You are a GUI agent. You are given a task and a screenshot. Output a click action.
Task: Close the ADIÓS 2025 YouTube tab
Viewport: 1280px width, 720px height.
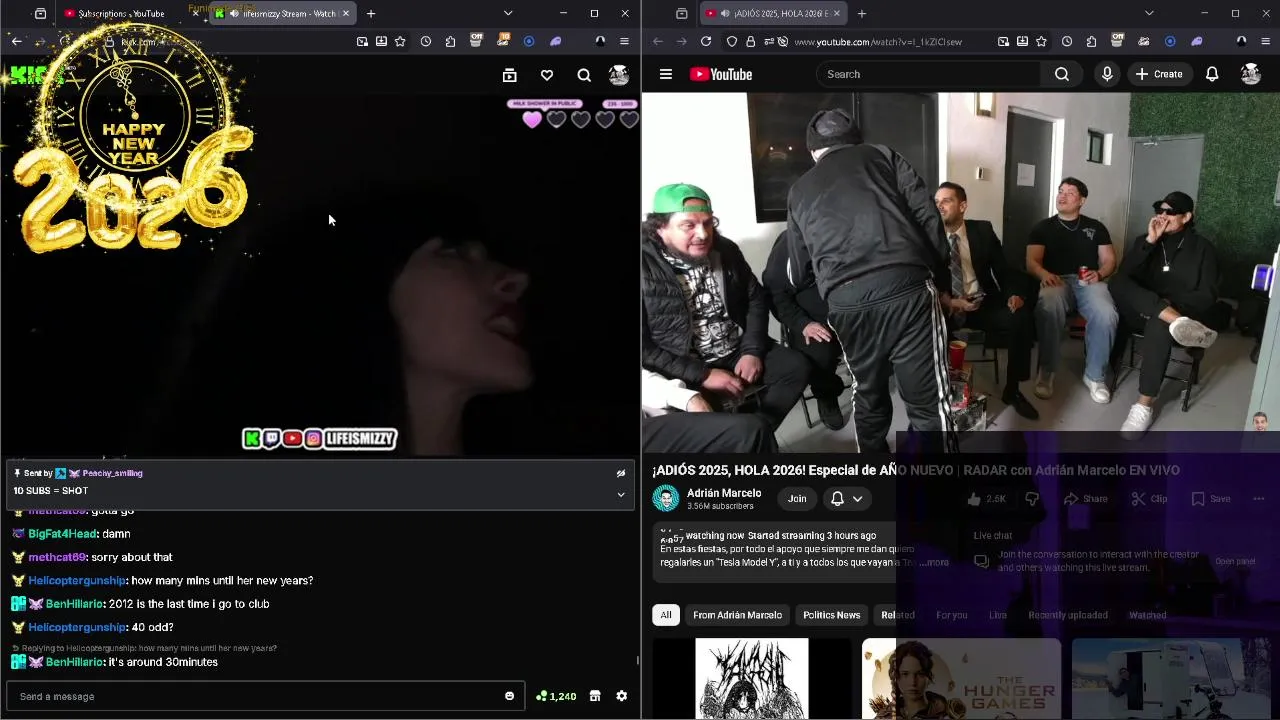click(x=835, y=14)
